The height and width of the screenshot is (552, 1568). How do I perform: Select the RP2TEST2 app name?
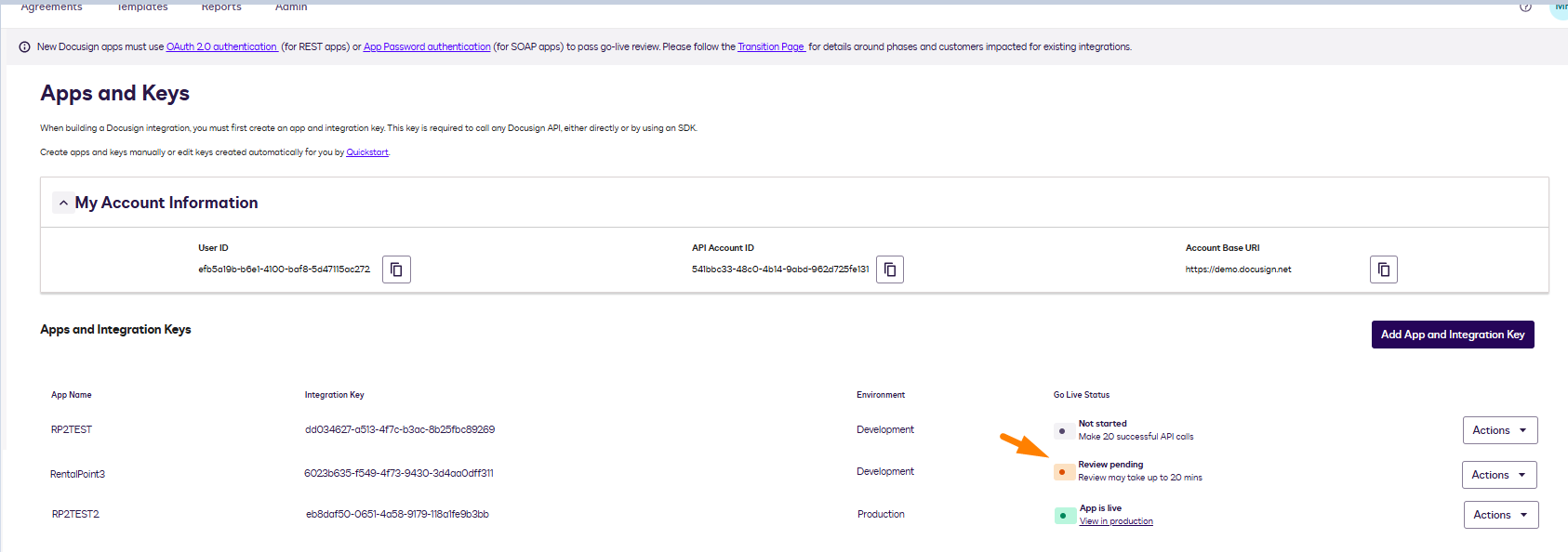tap(75, 514)
